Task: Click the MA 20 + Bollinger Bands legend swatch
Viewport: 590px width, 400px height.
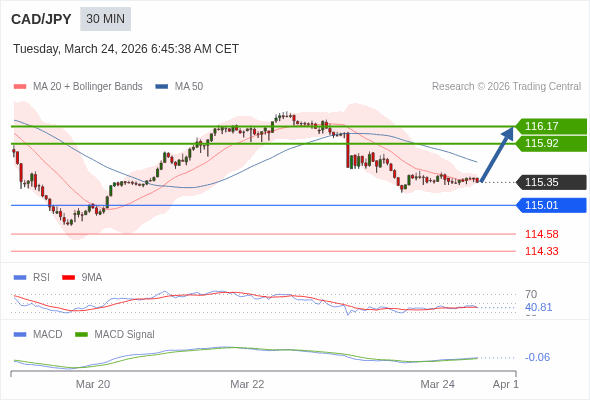Action: click(x=20, y=87)
